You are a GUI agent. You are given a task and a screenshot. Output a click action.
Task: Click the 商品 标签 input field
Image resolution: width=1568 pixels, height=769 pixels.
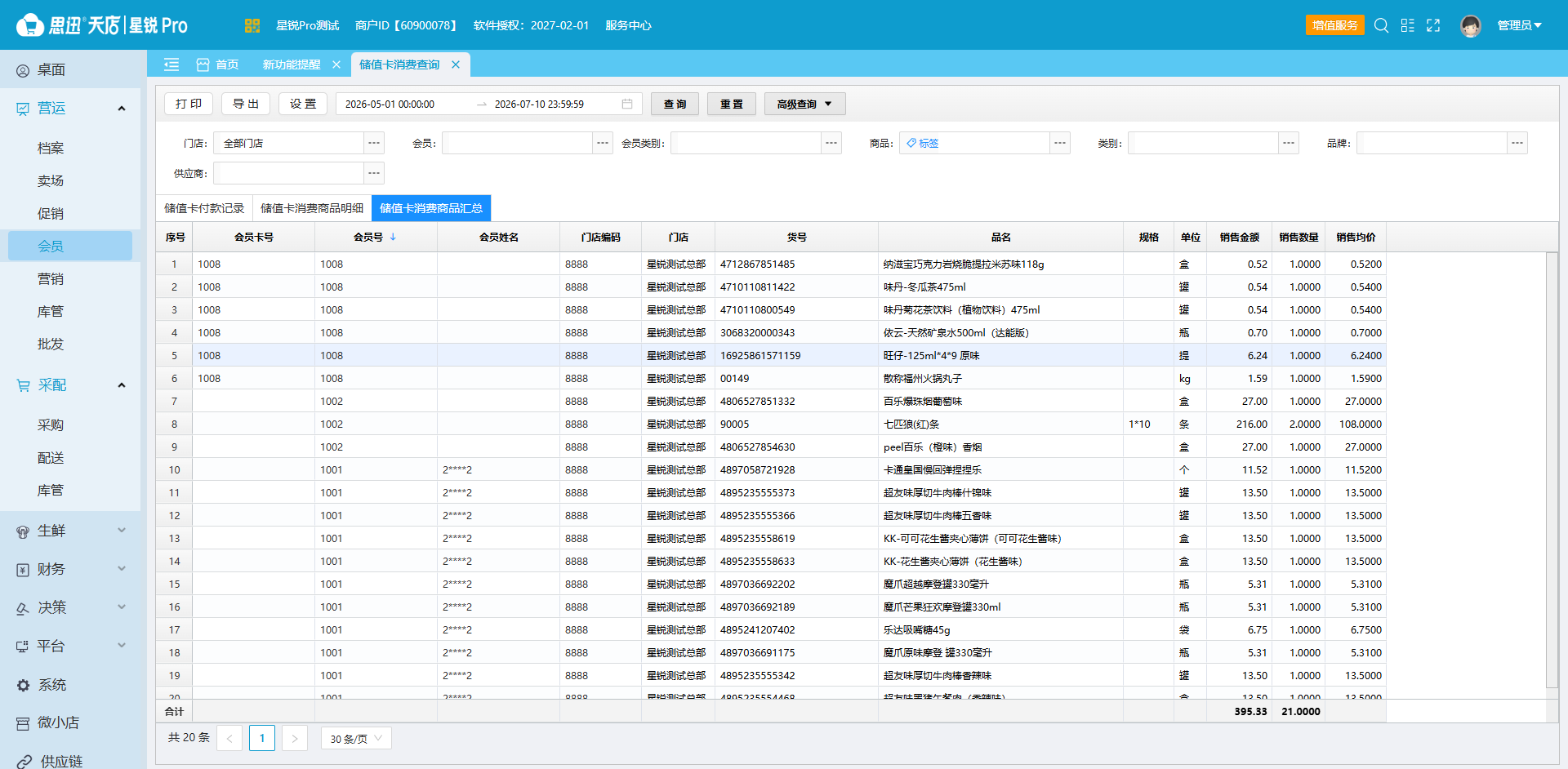[x=974, y=143]
